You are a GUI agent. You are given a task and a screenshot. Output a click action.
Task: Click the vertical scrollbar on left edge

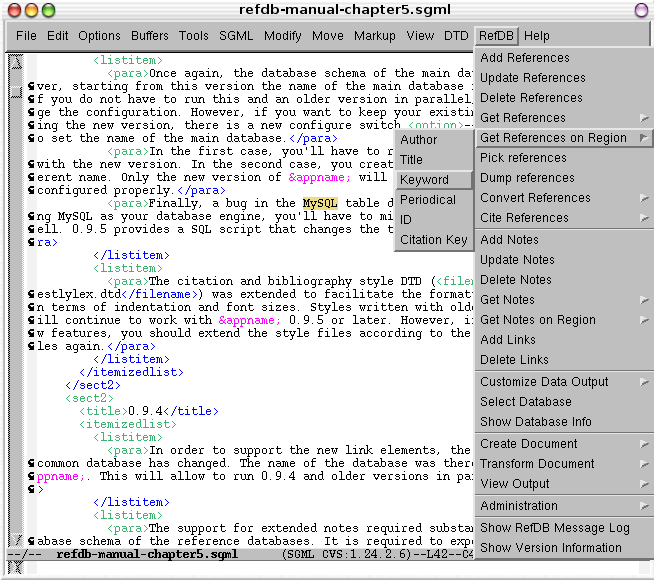tap(16, 300)
